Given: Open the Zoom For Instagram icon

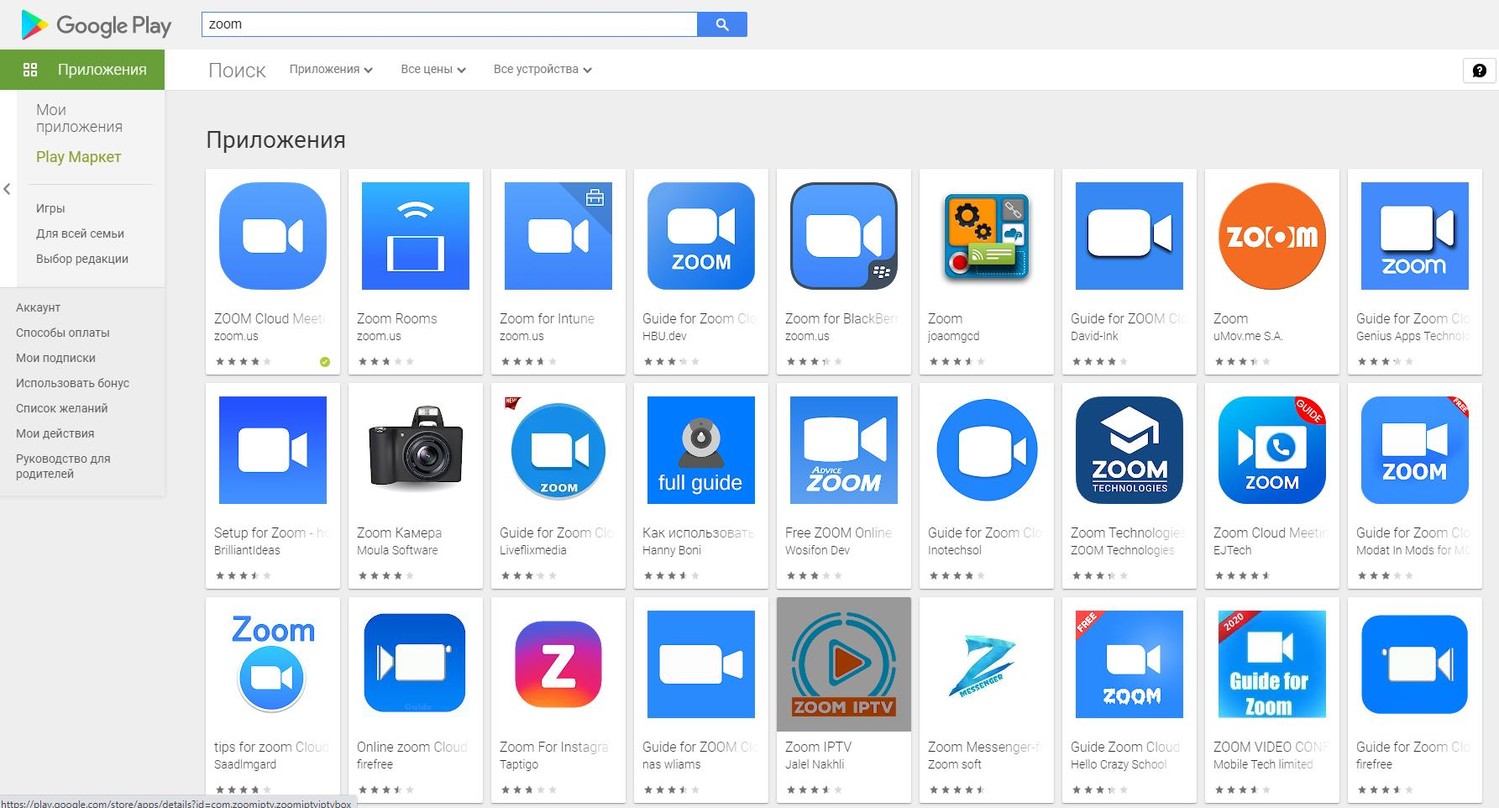Looking at the screenshot, I should pyautogui.click(x=558, y=664).
